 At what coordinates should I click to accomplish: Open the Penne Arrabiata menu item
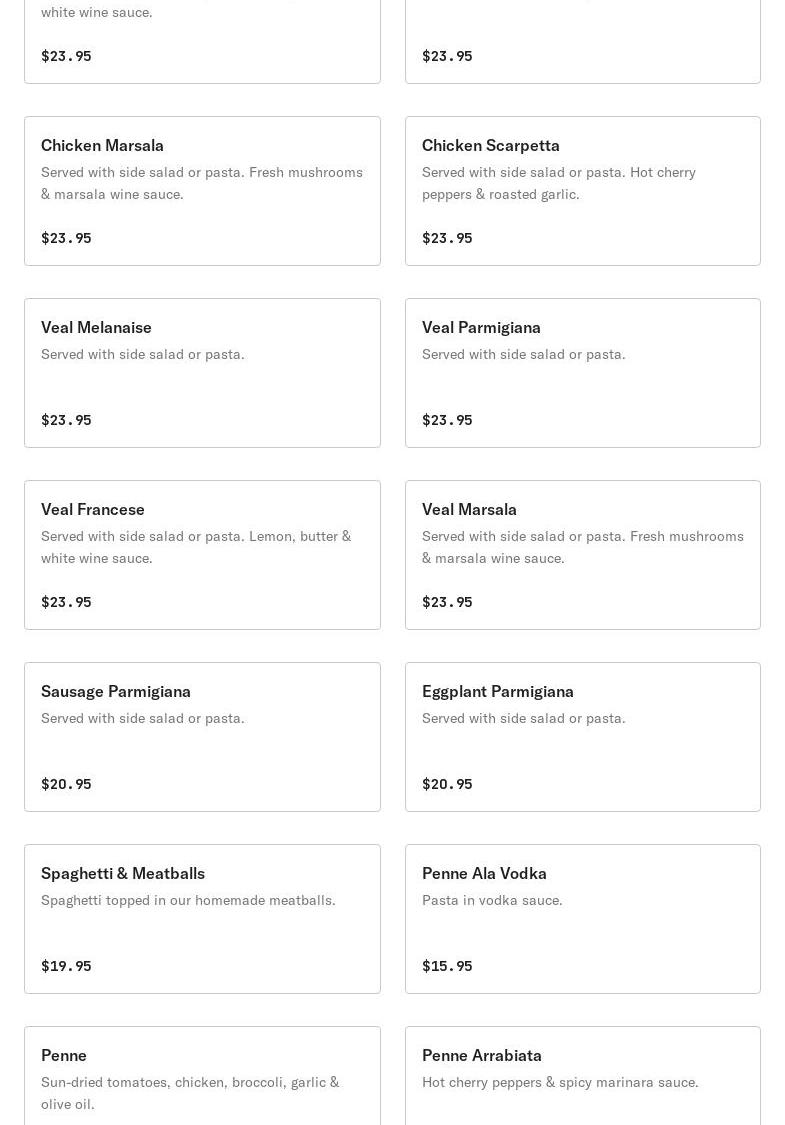[x=582, y=1076]
